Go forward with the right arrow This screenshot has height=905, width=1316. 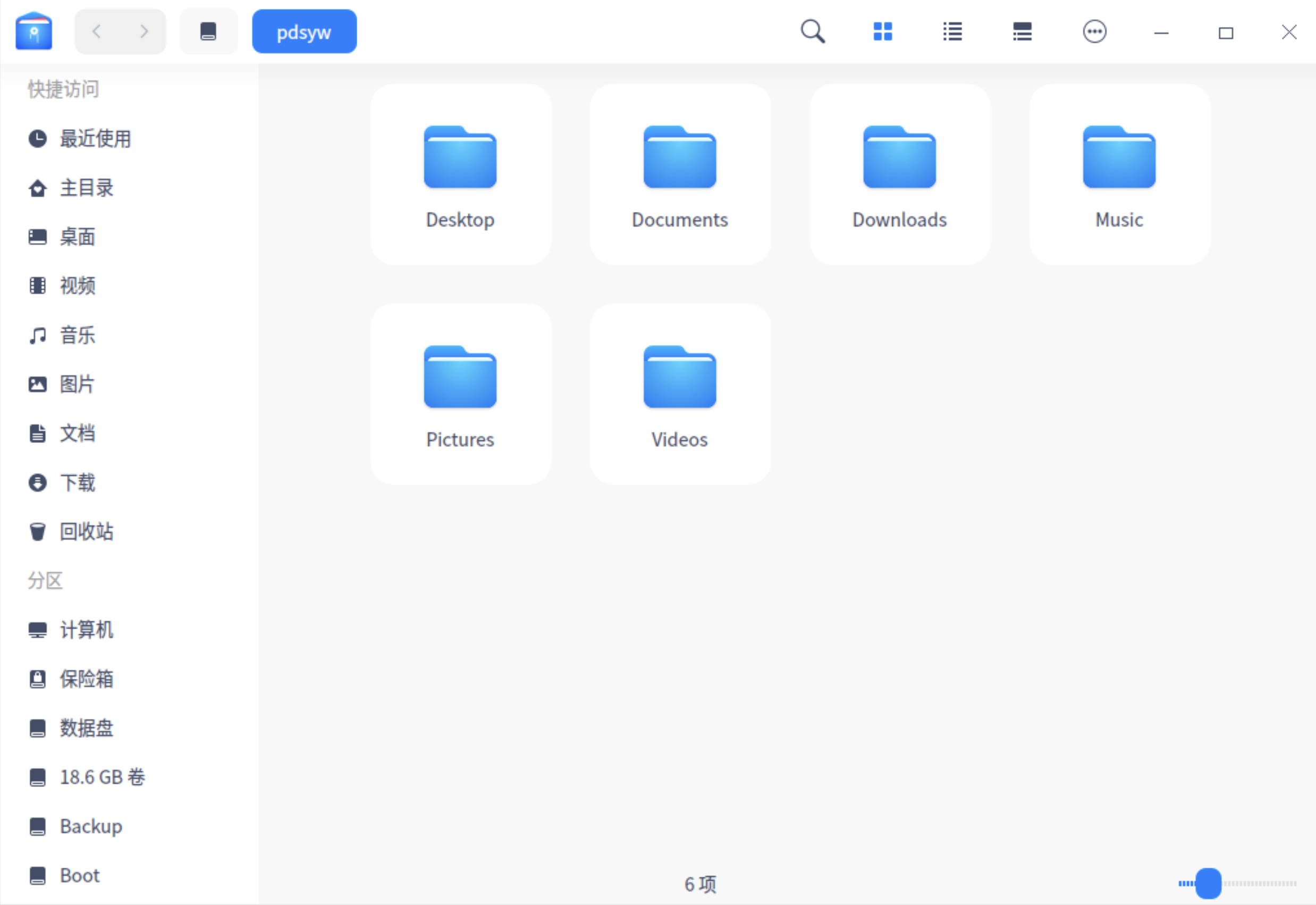tap(144, 31)
